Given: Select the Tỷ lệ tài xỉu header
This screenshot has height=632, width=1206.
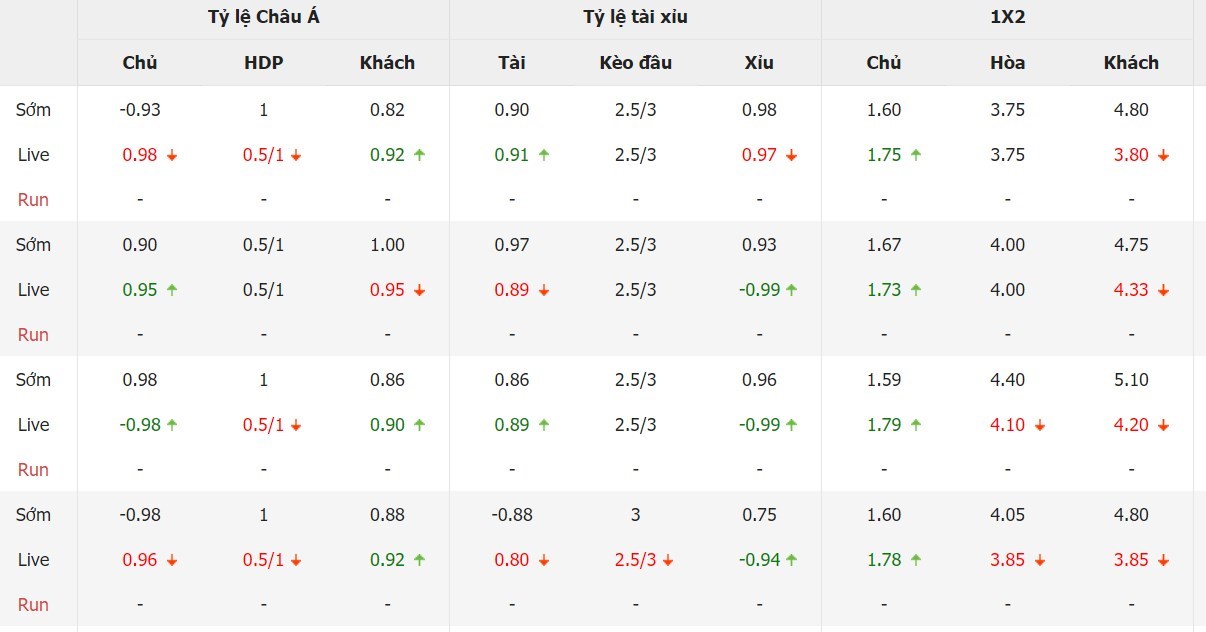Looking at the screenshot, I should [635, 17].
